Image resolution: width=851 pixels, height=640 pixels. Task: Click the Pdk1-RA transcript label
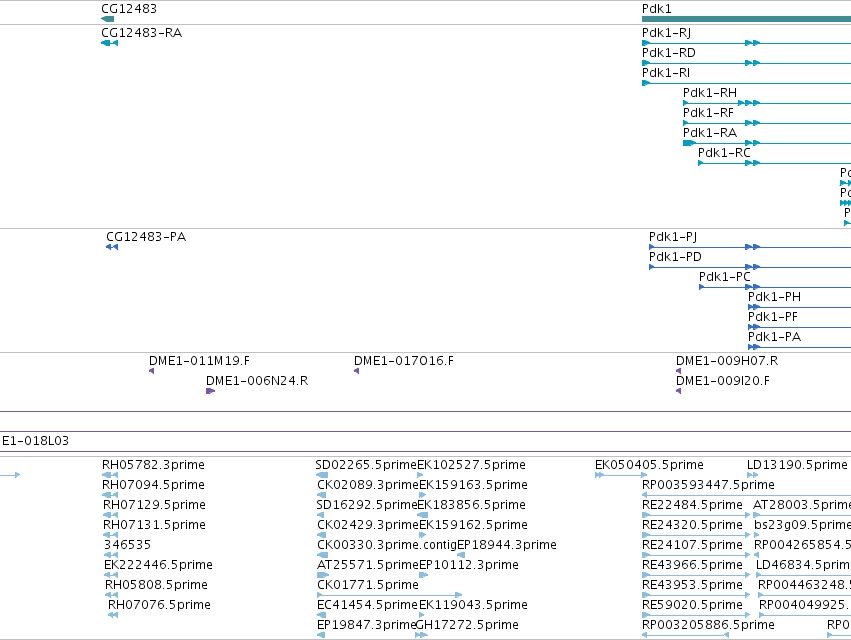click(710, 133)
